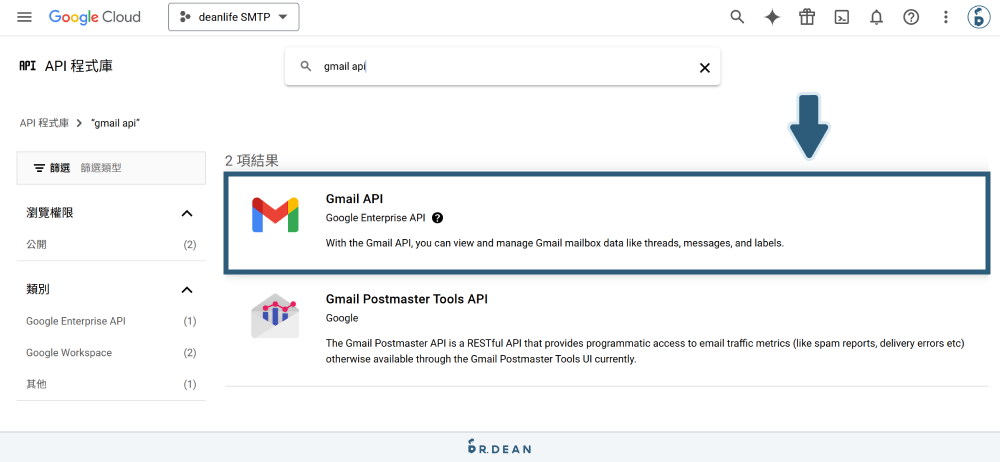
Task: Open the notifications bell
Action: tap(876, 18)
